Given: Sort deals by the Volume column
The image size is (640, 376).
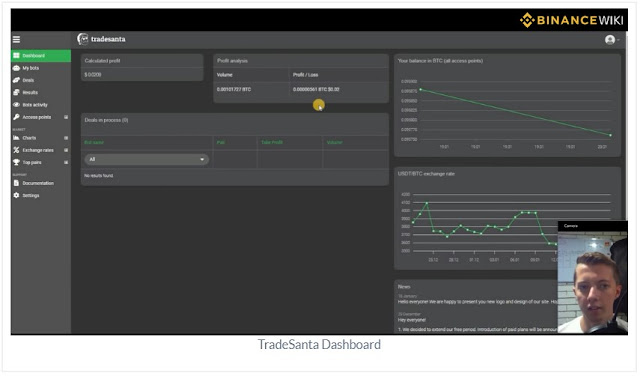Looking at the screenshot, I should [x=334, y=142].
